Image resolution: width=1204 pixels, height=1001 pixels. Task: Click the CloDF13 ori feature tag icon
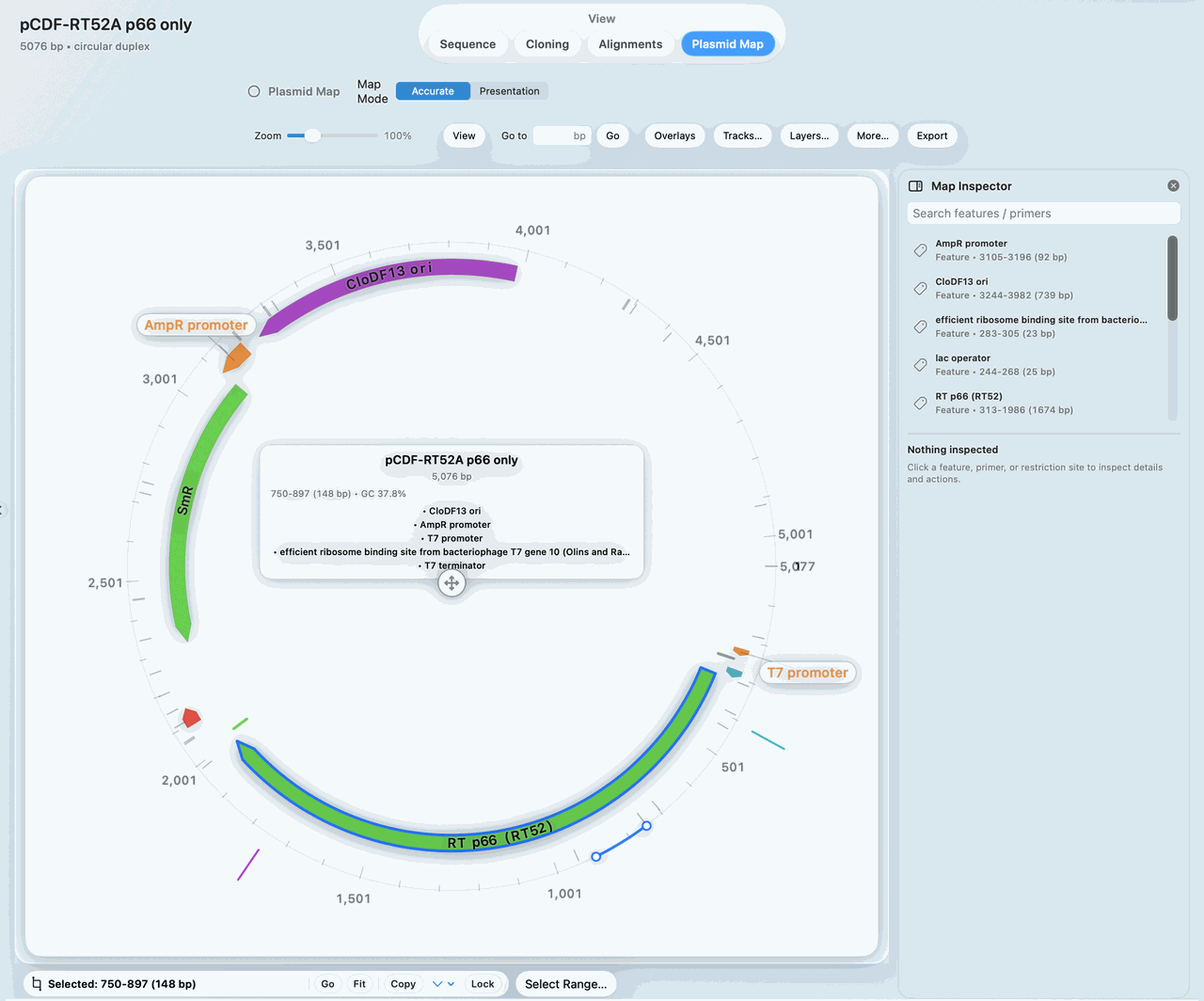(920, 288)
